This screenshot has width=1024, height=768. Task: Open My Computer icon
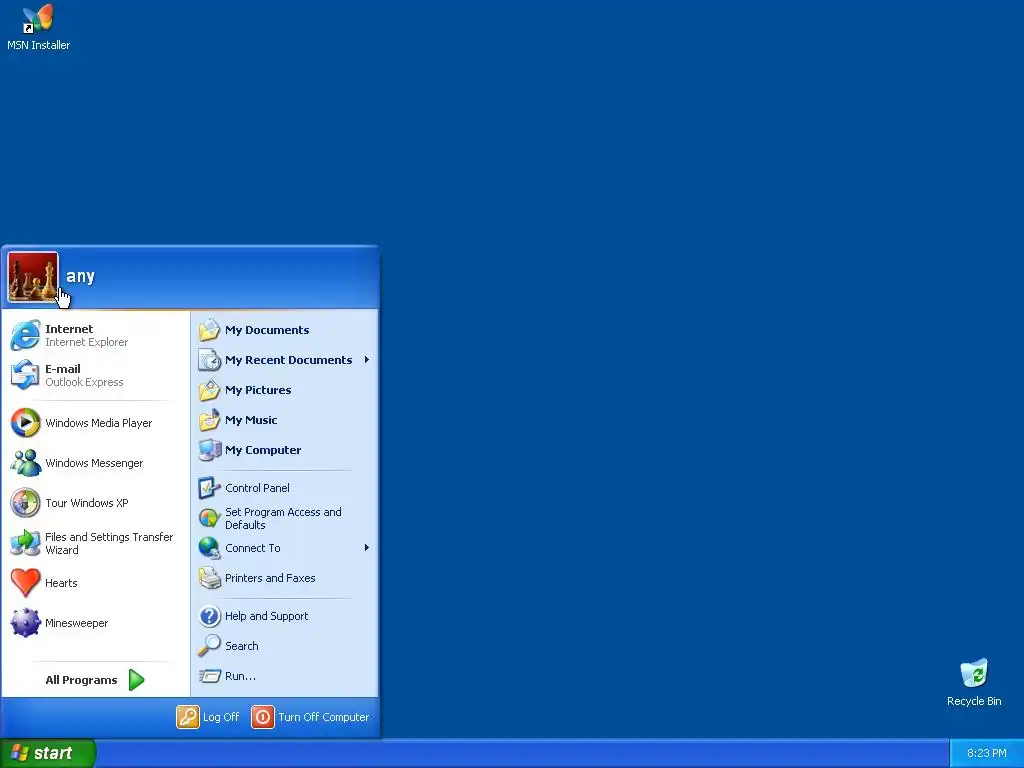coord(210,450)
